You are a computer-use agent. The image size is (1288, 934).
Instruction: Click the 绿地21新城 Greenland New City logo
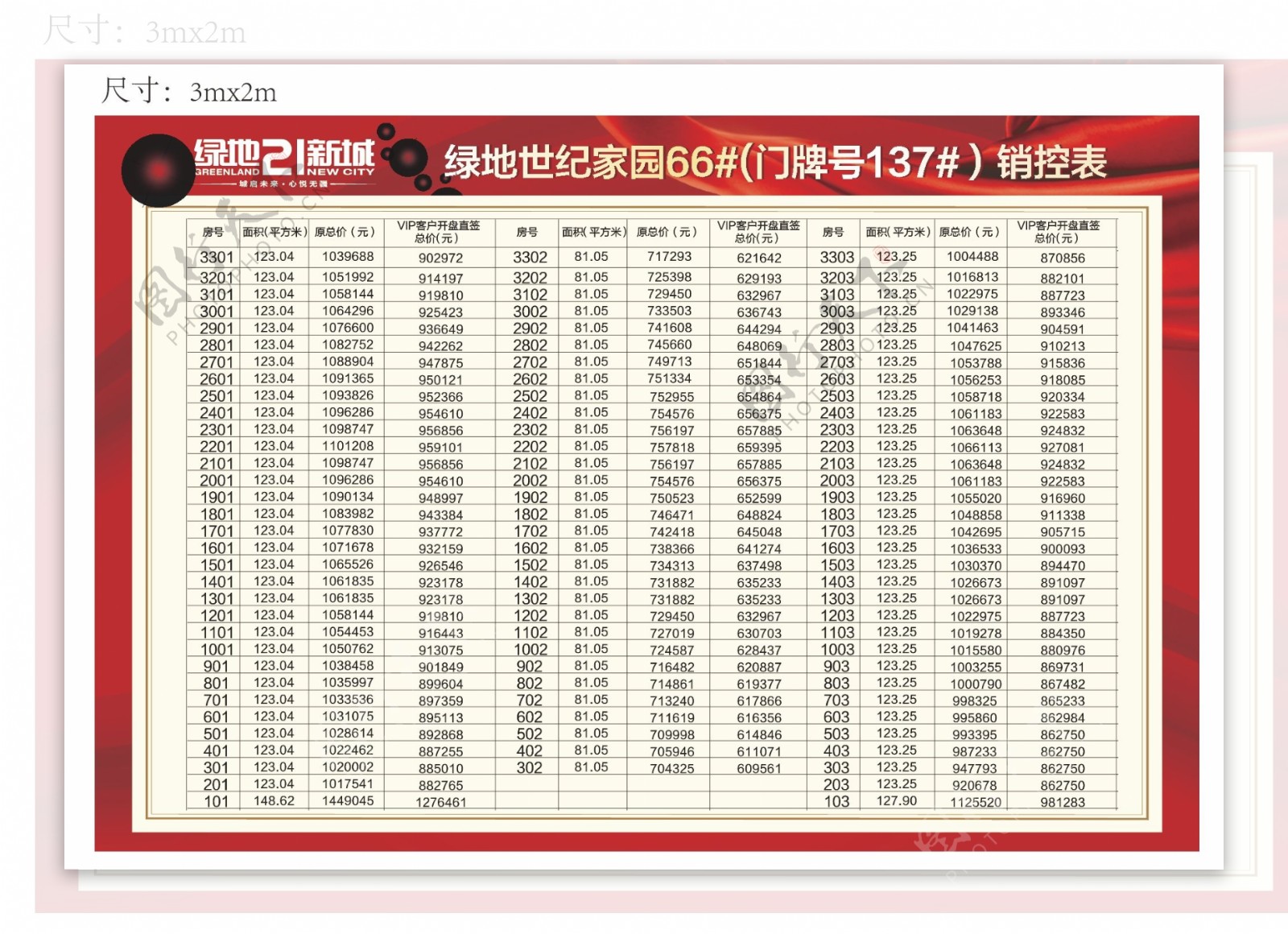(x=284, y=163)
